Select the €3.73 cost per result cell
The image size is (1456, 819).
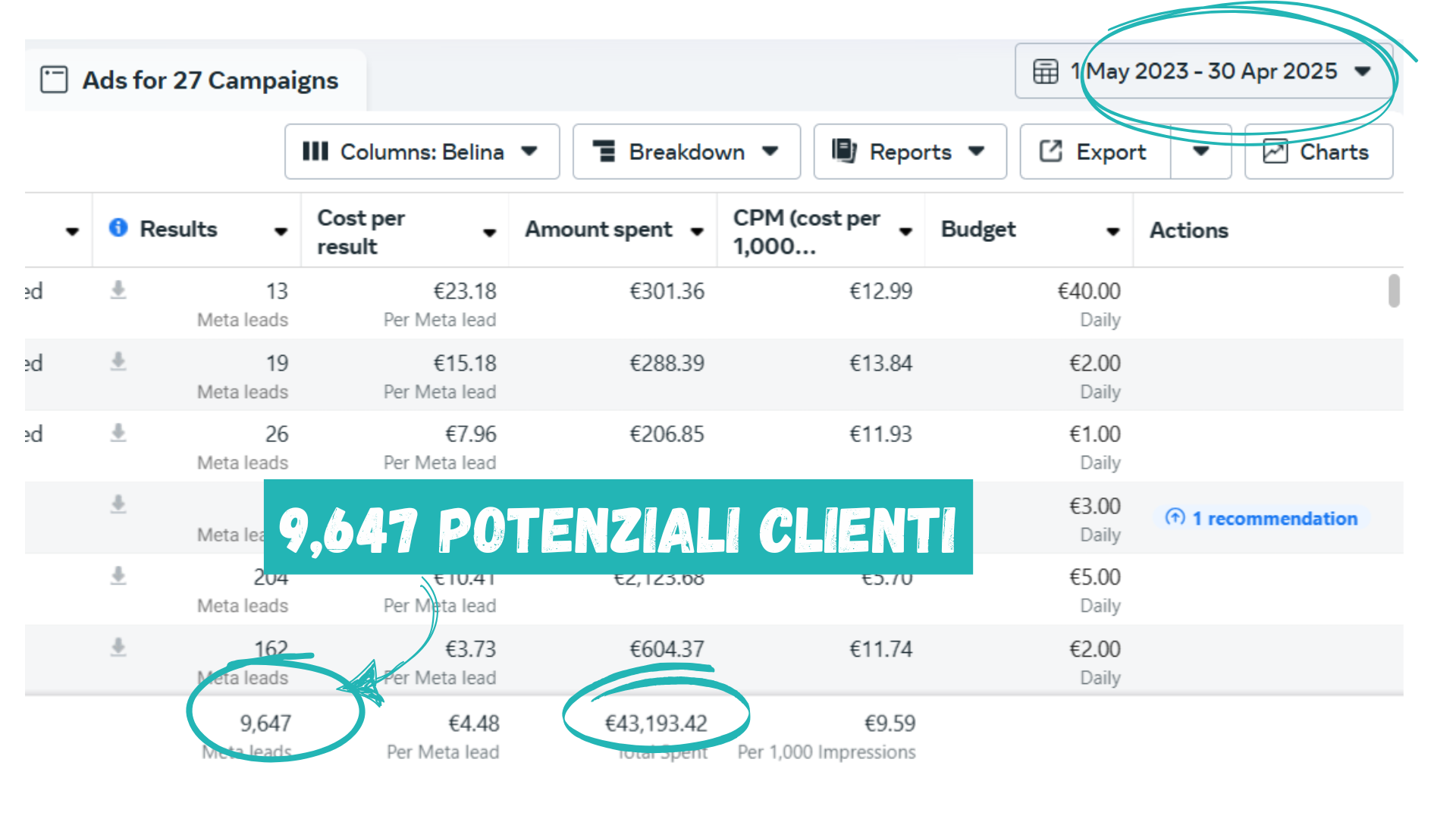coord(470,649)
